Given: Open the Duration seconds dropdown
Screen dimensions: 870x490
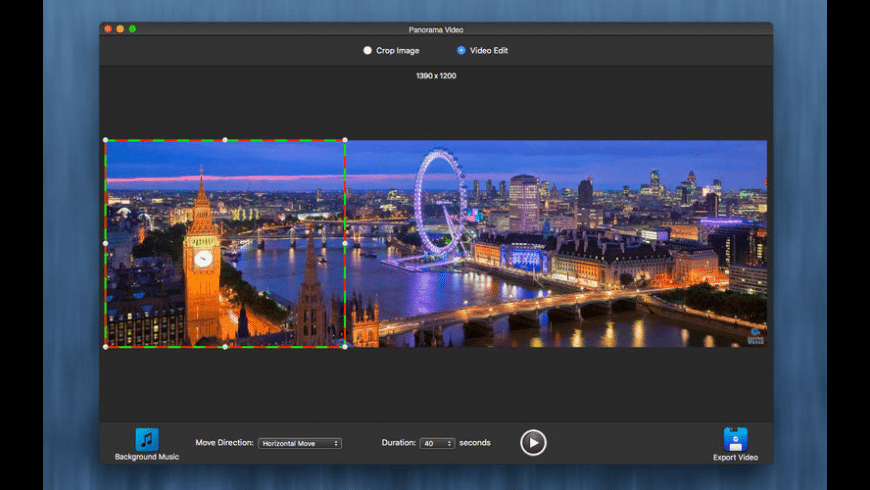Looking at the screenshot, I should tap(437, 443).
